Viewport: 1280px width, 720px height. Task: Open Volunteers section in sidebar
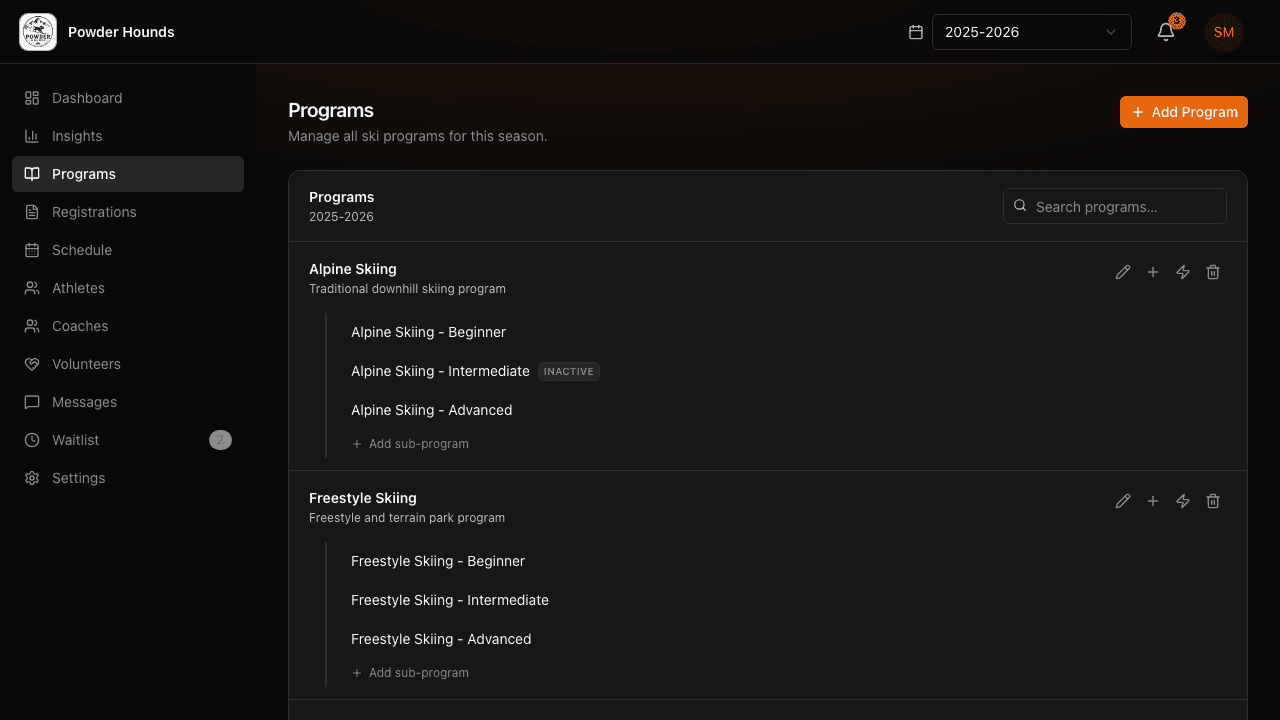128,364
